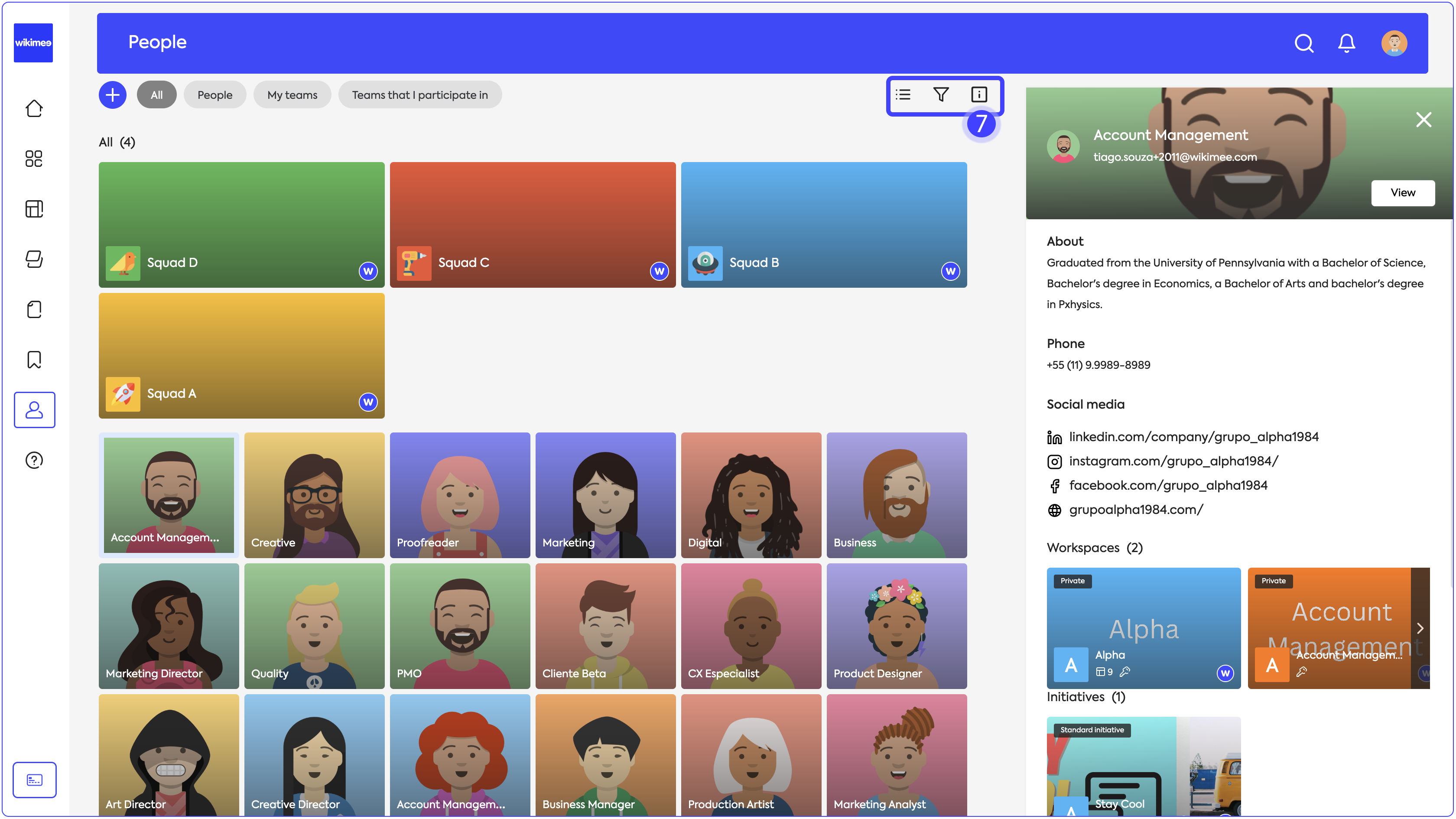Open the filter funnel icon
This screenshot has height=819, width=1456.
point(940,94)
